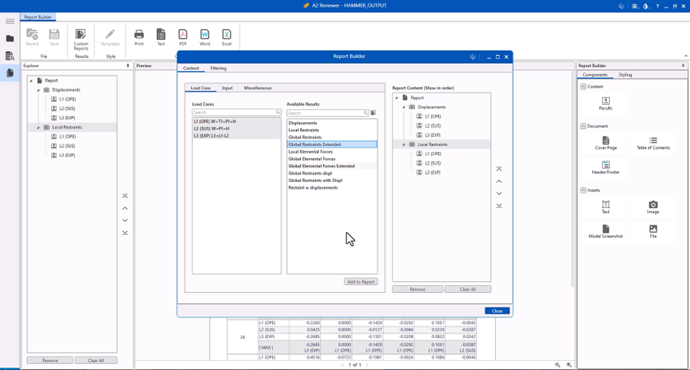The height and width of the screenshot is (370, 690).
Task: Insert a Header/Footer component
Action: click(x=606, y=168)
